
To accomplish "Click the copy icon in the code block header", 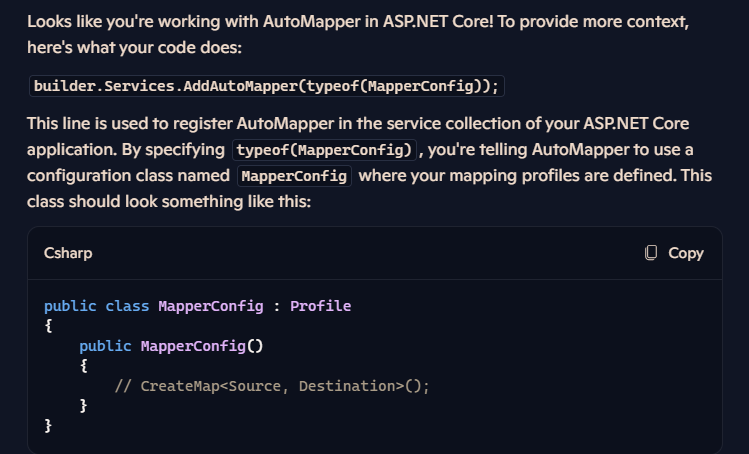I will (x=651, y=253).
